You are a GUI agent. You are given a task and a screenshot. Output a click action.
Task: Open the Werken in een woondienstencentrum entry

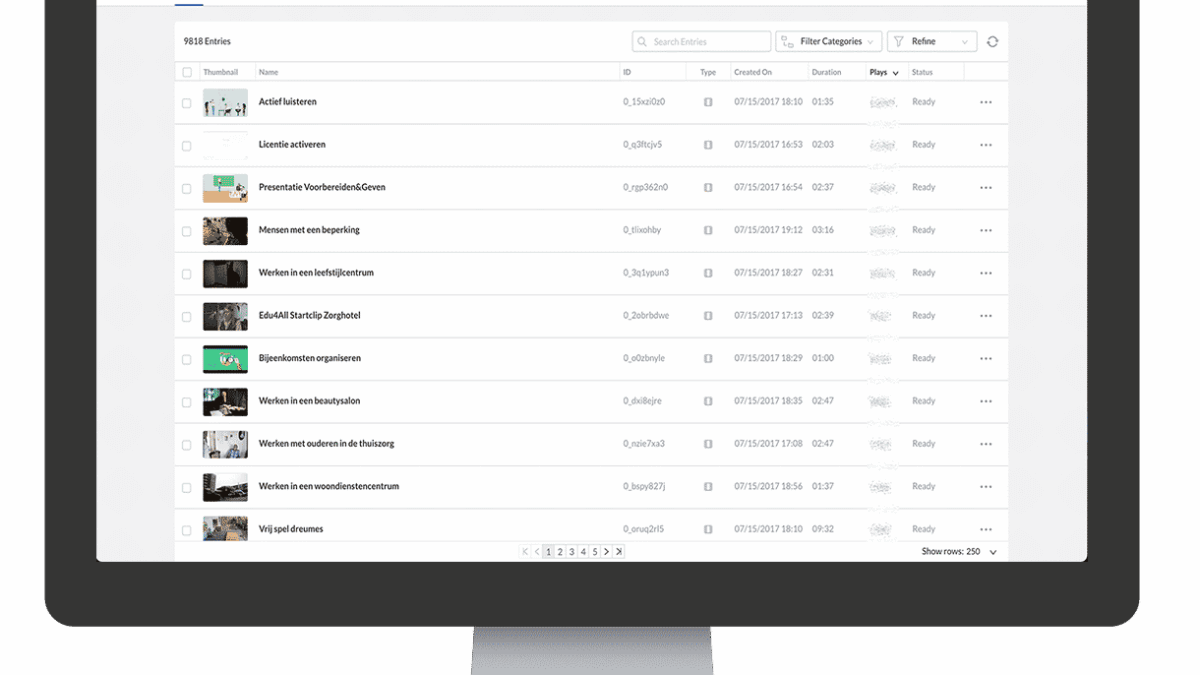point(329,487)
